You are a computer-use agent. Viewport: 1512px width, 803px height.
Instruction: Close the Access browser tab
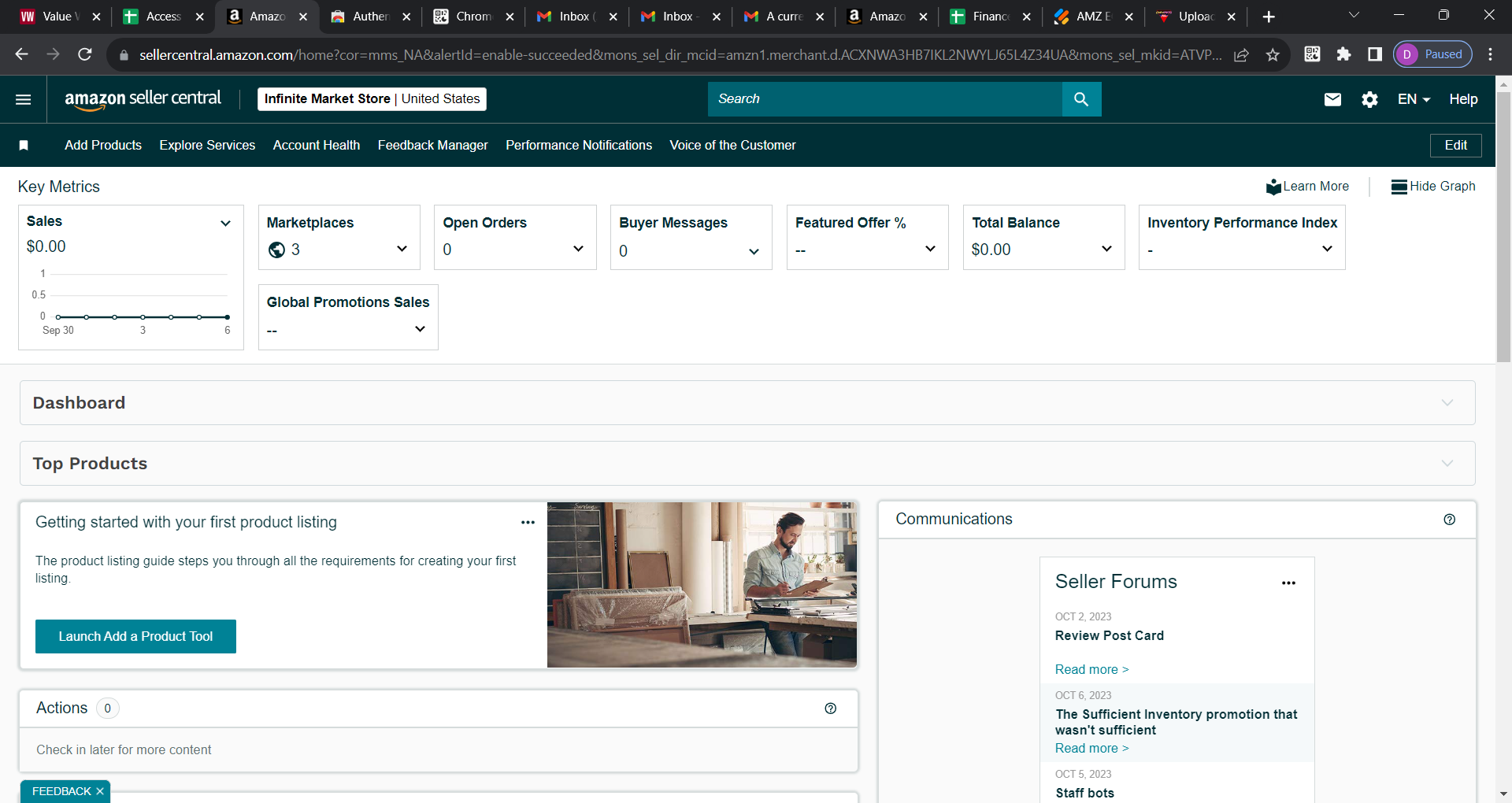(199, 17)
